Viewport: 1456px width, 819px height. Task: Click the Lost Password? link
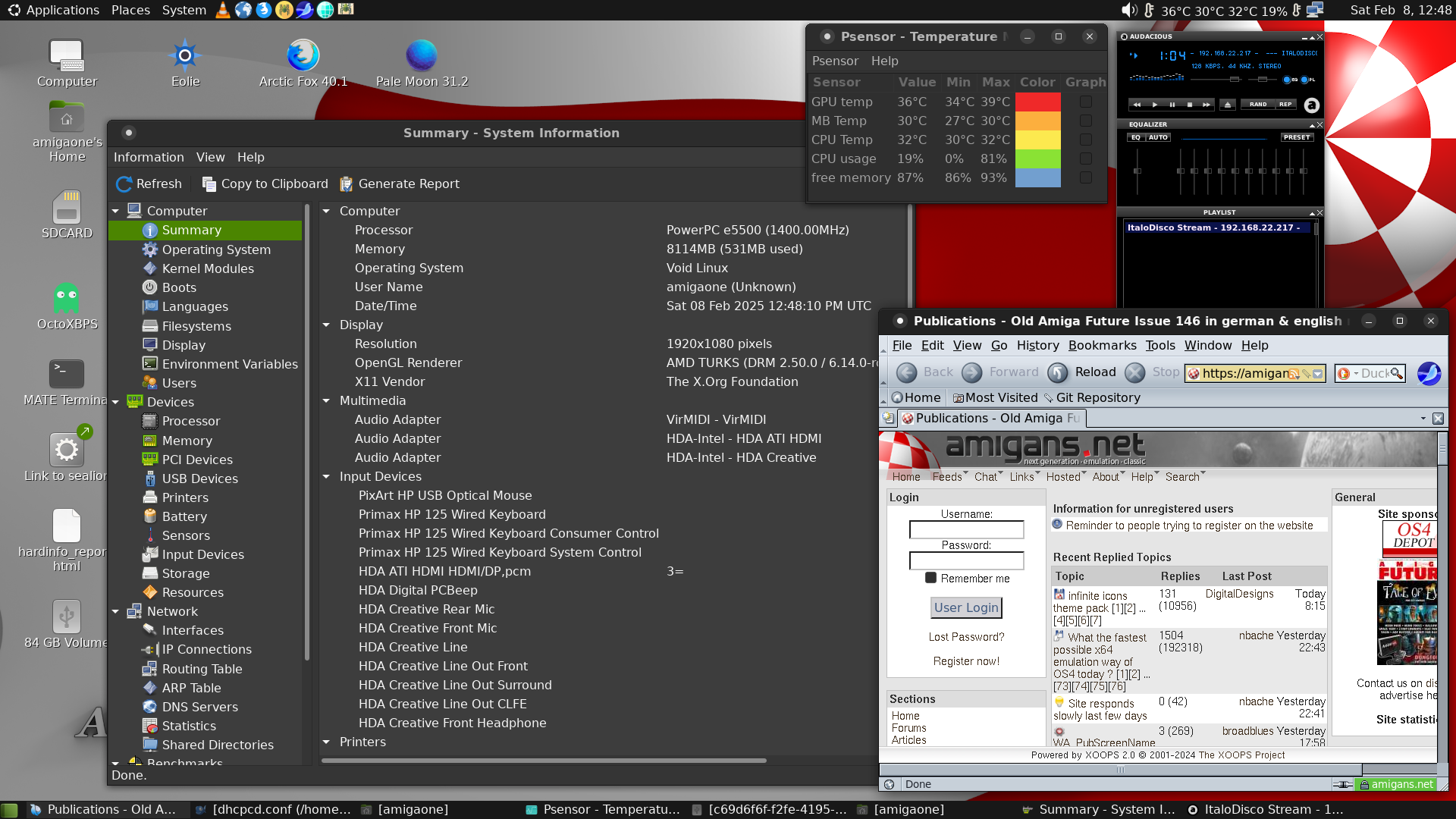click(x=966, y=637)
